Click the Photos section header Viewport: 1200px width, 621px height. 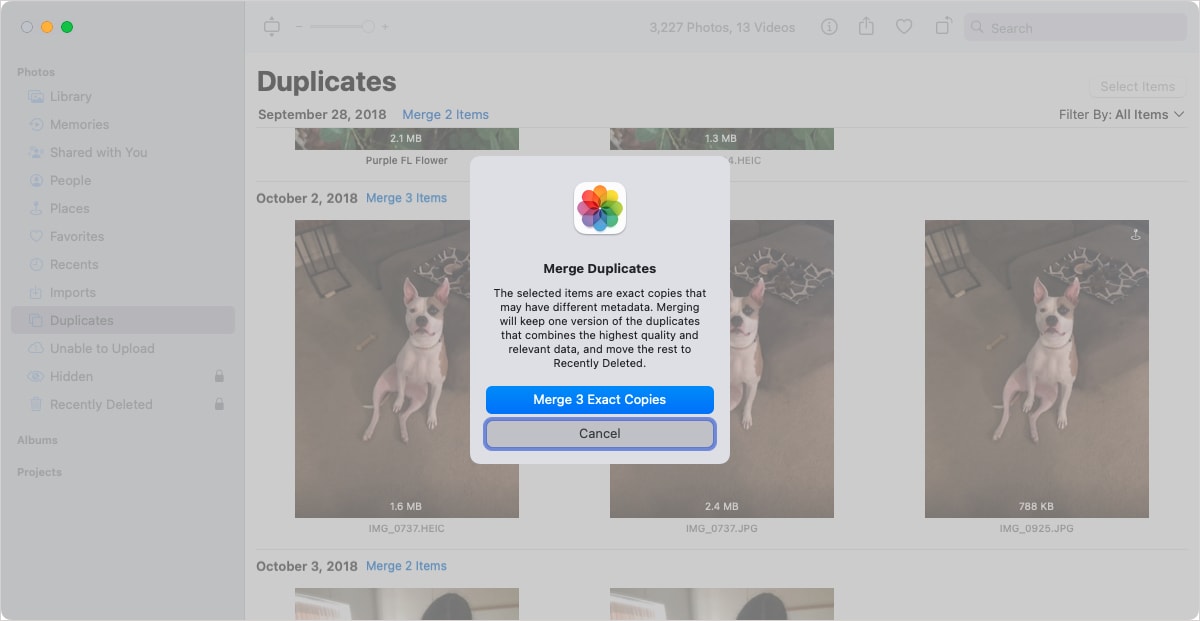click(36, 72)
